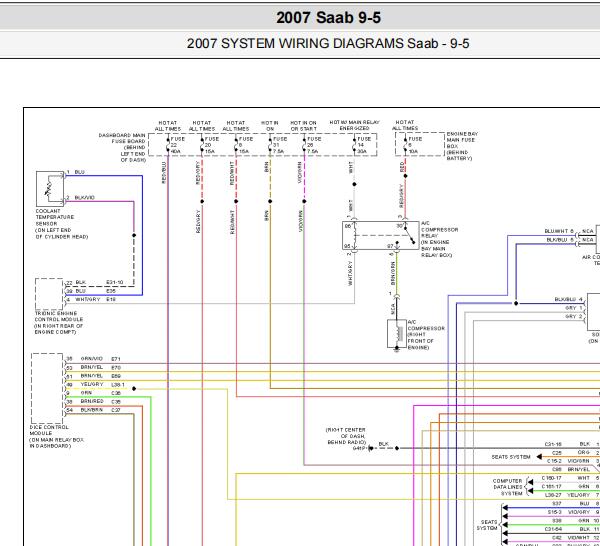Click the A/C compressor relay box symbol
Image resolution: width=600 pixels, height=546 pixels.
click(x=380, y=235)
